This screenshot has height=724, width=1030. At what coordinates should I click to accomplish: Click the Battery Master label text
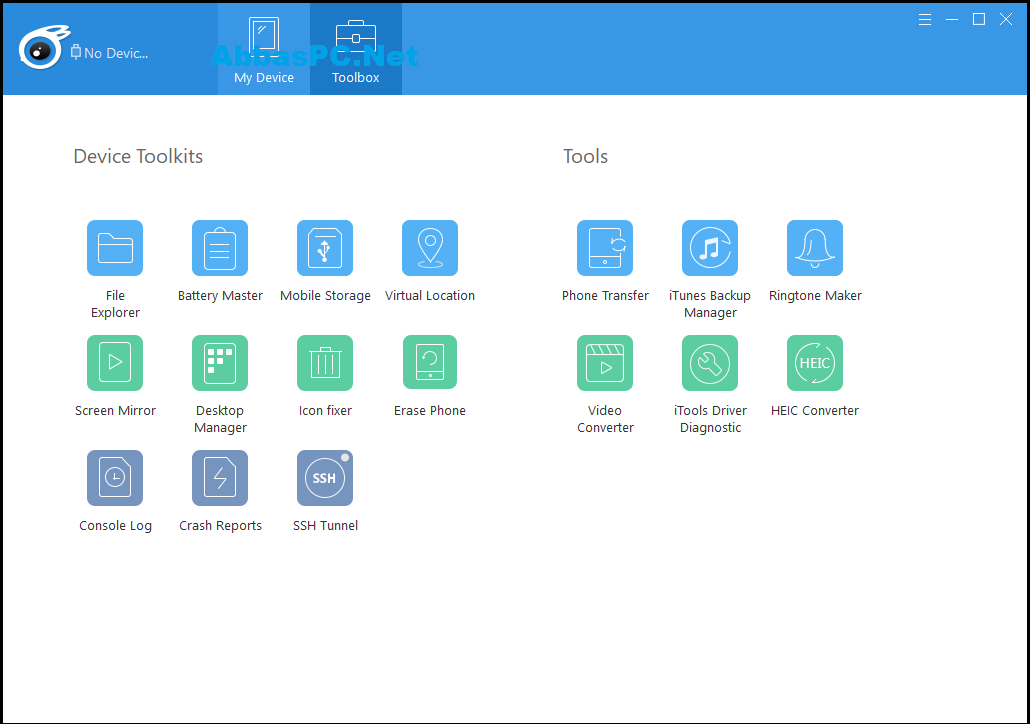pos(220,296)
